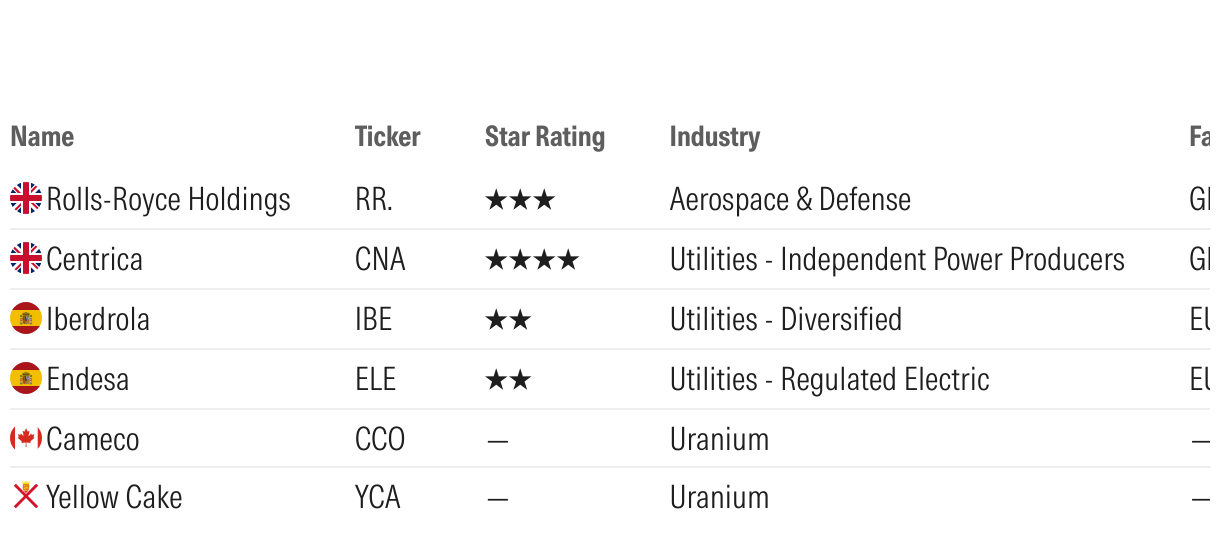Open the Yellow Cake company entry
Image resolution: width=1220 pixels, height=534 pixels.
point(114,497)
